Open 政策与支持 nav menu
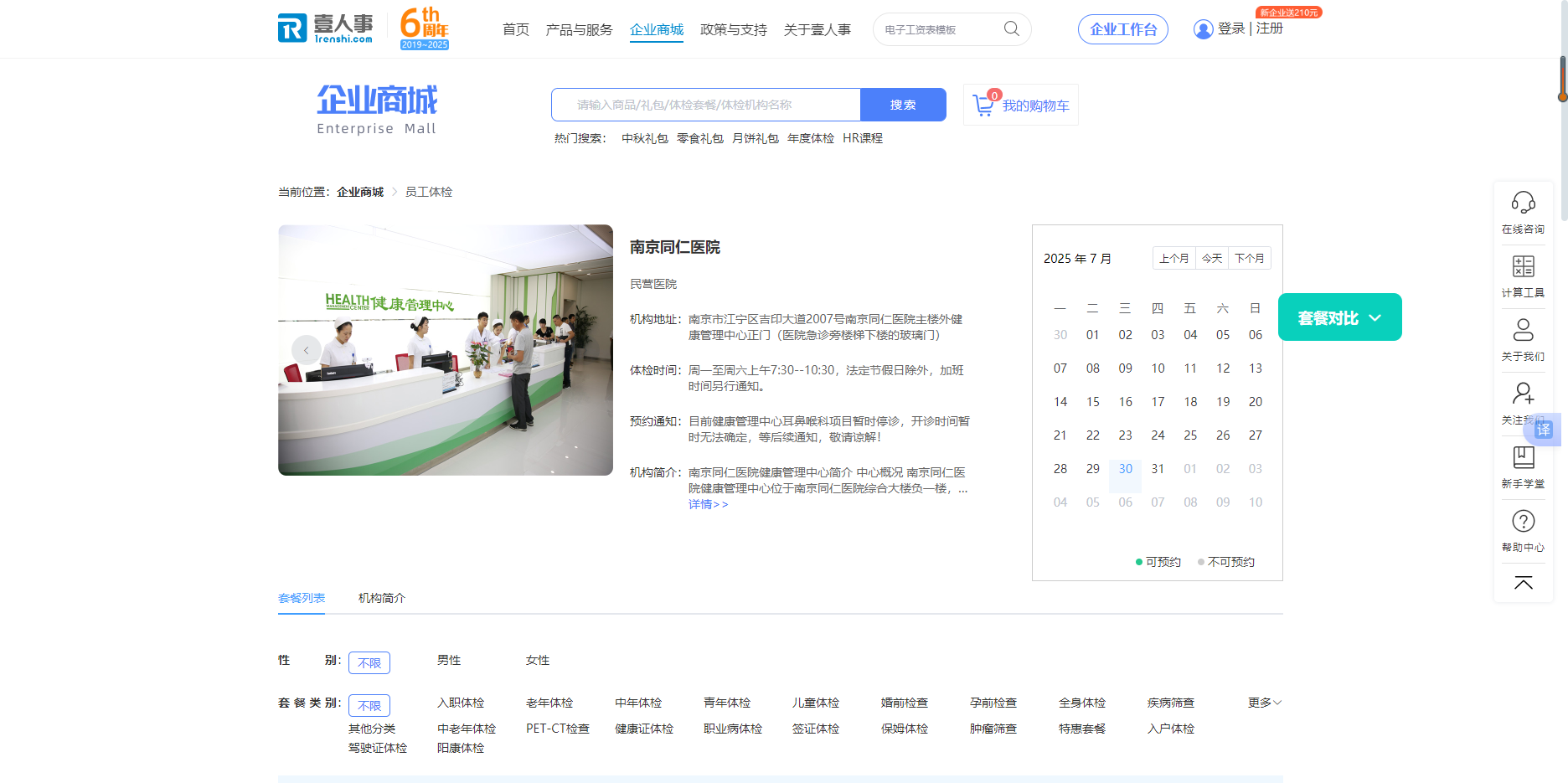1568x783 pixels. 734,29
